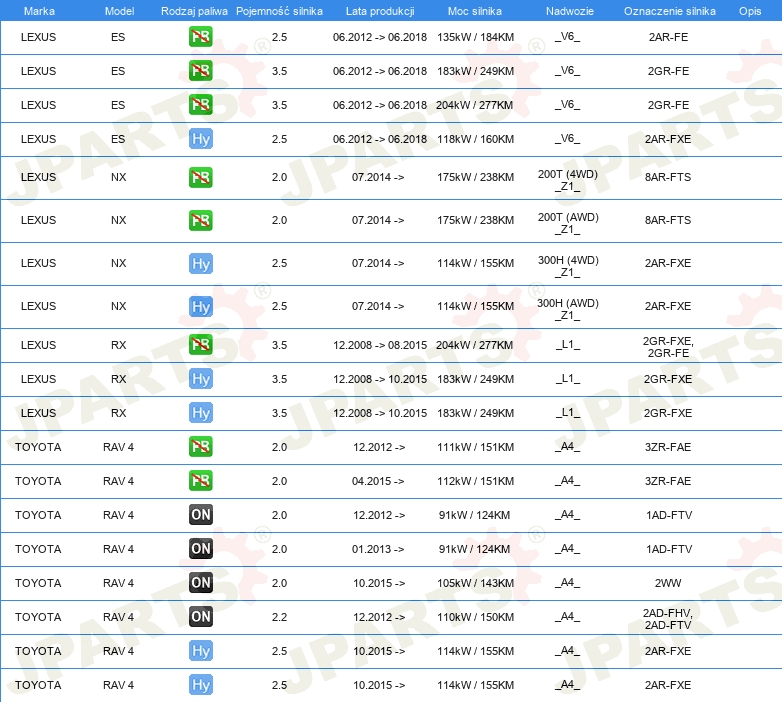Click petrol icon in RAV 4 112kW row
Screen dimensions: 782x702
coord(200,481)
